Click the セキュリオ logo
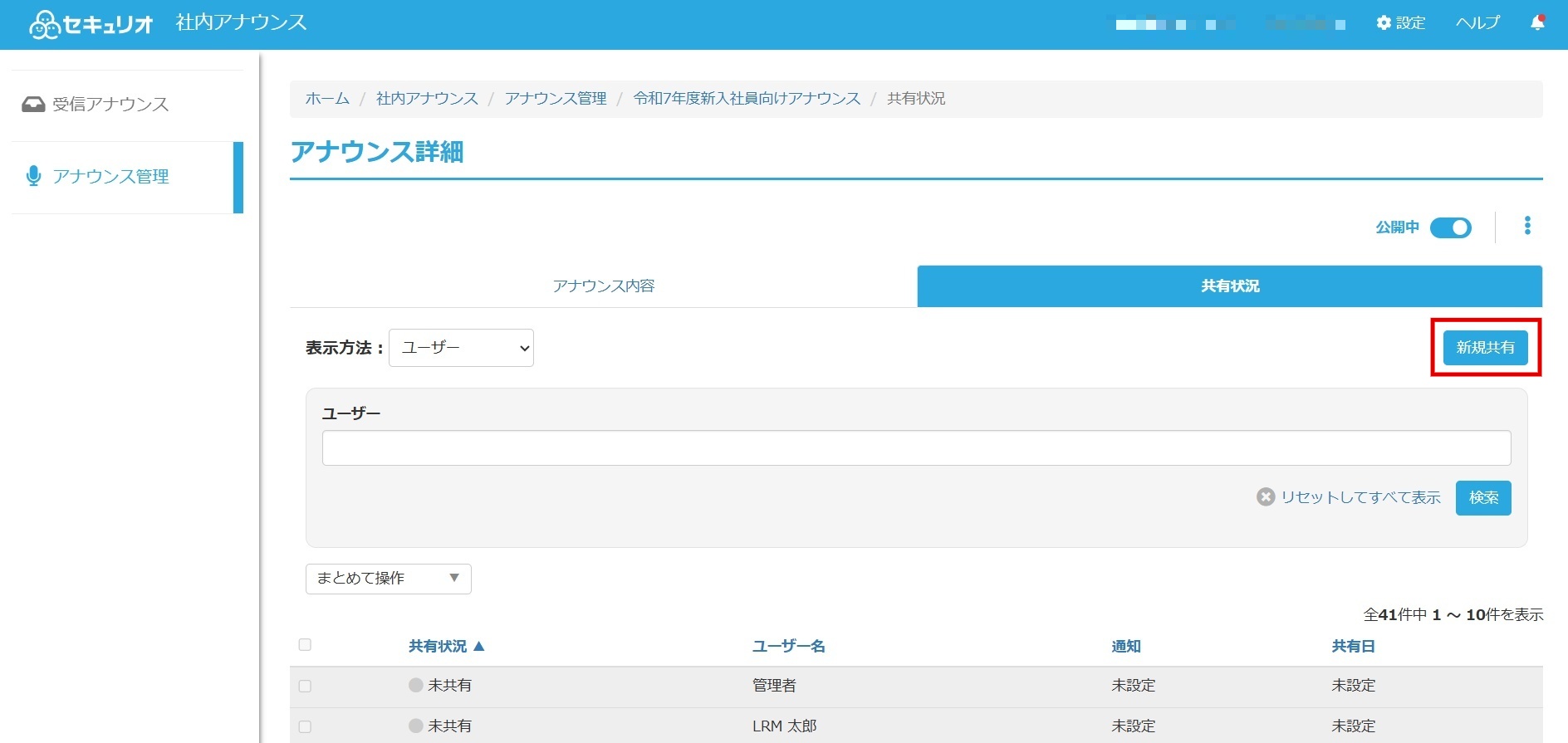The image size is (1568, 743). tap(91, 24)
